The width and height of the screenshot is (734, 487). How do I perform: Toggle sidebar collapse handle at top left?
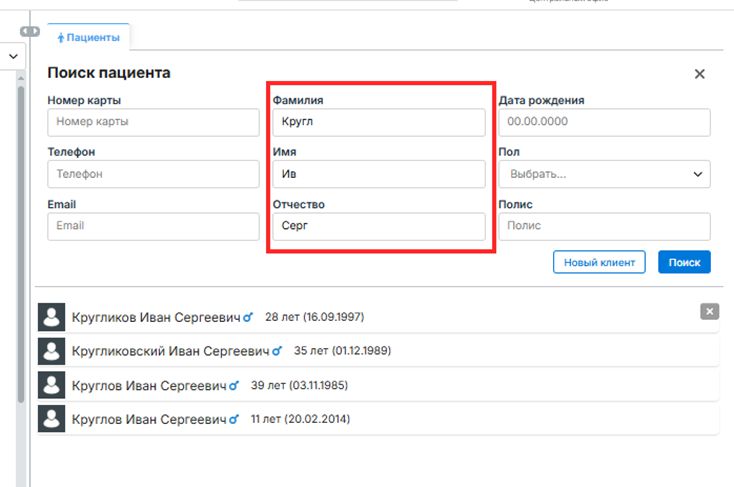[30, 32]
